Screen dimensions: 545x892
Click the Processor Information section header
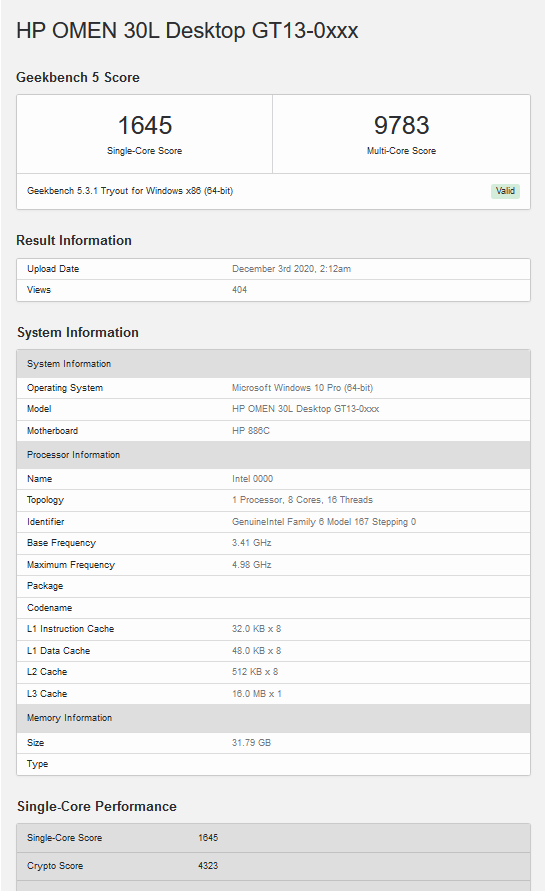point(273,455)
